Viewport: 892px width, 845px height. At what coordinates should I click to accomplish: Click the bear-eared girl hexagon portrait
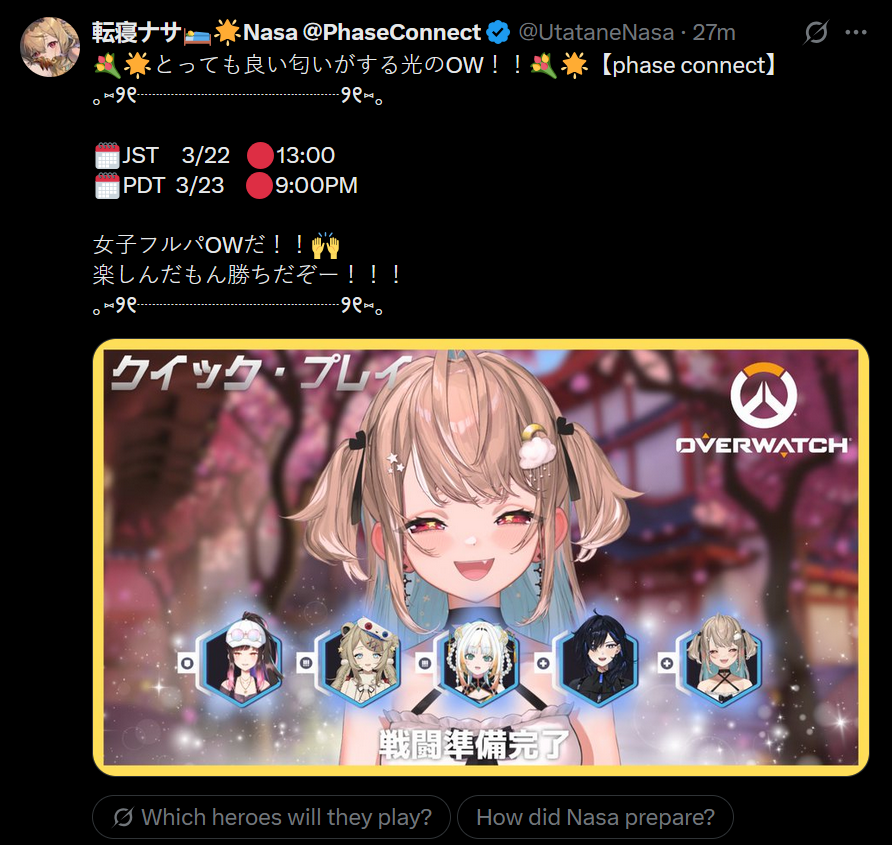click(x=361, y=662)
